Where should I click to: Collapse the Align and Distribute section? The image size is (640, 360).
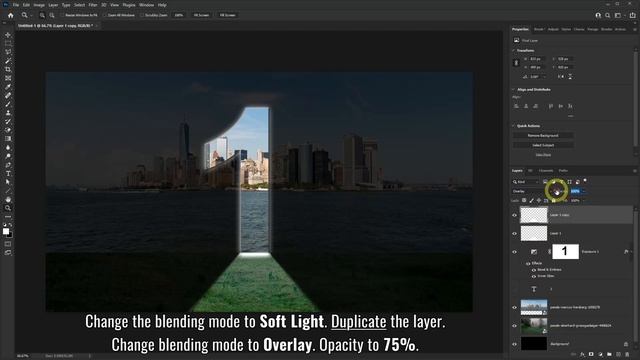coord(513,89)
